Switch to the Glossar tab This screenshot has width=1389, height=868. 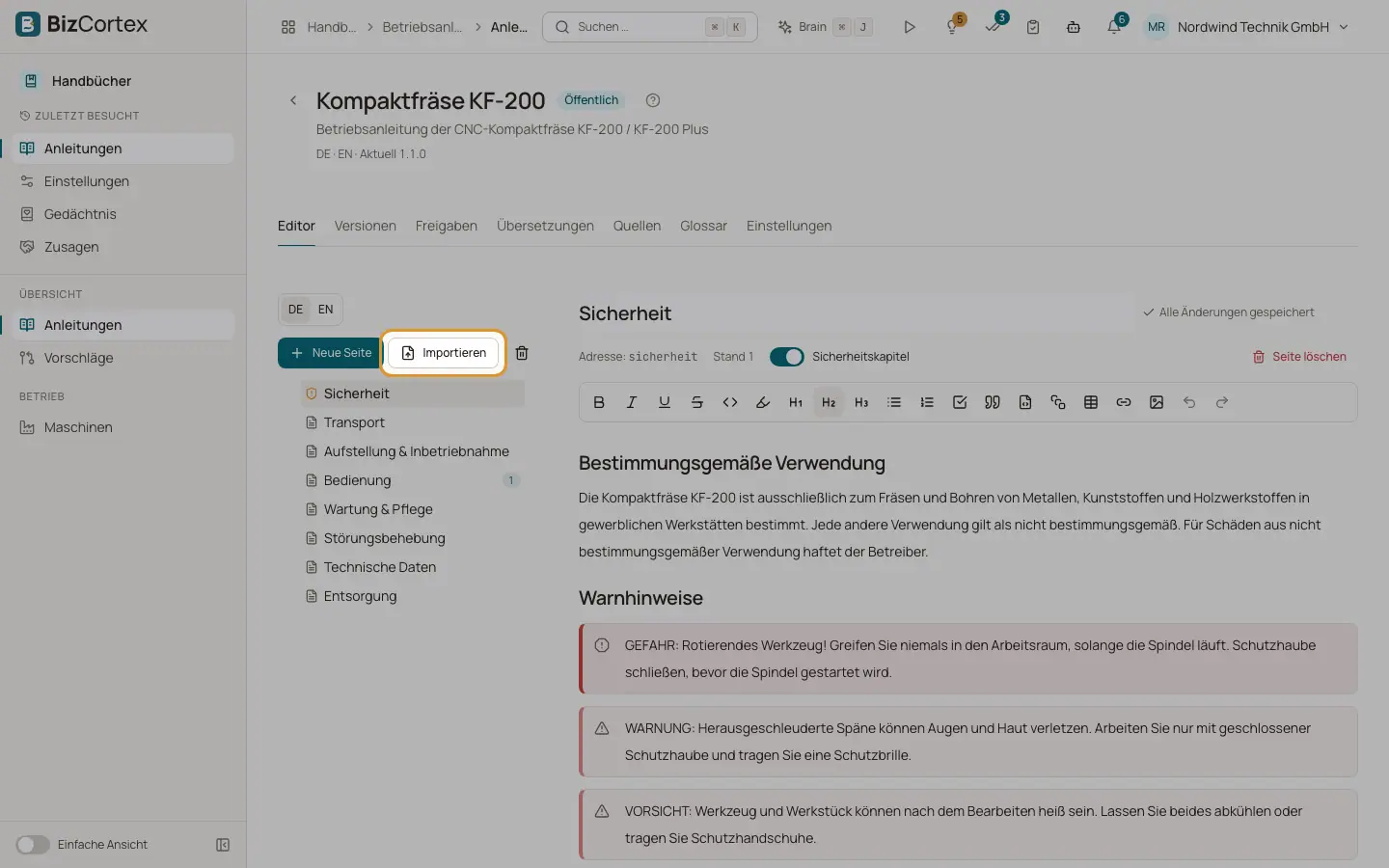703,226
